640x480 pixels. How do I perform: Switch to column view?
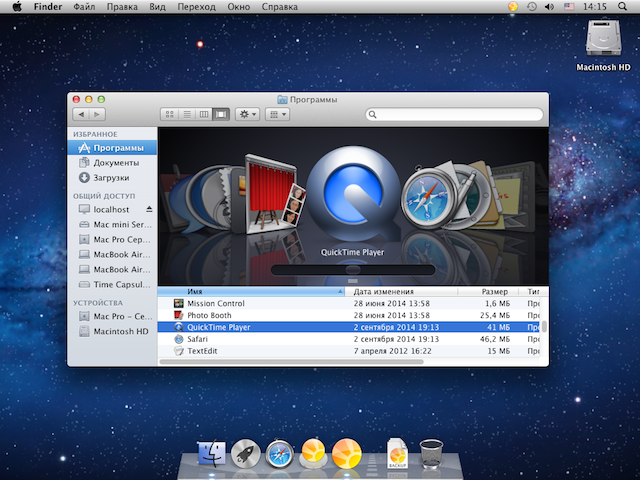[x=204, y=114]
